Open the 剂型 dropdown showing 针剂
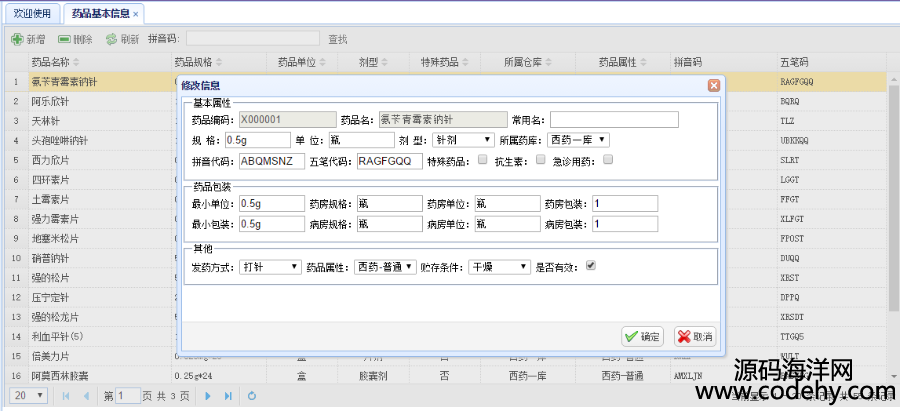Image resolution: width=900 pixels, height=411 pixels. [463, 139]
